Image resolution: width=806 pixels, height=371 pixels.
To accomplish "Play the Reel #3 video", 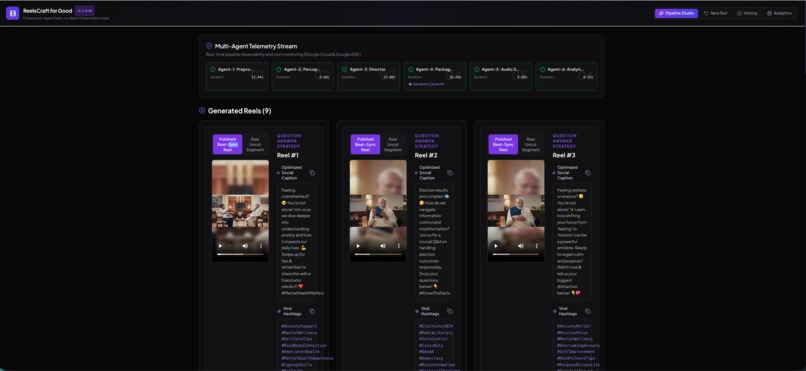I will tap(496, 246).
